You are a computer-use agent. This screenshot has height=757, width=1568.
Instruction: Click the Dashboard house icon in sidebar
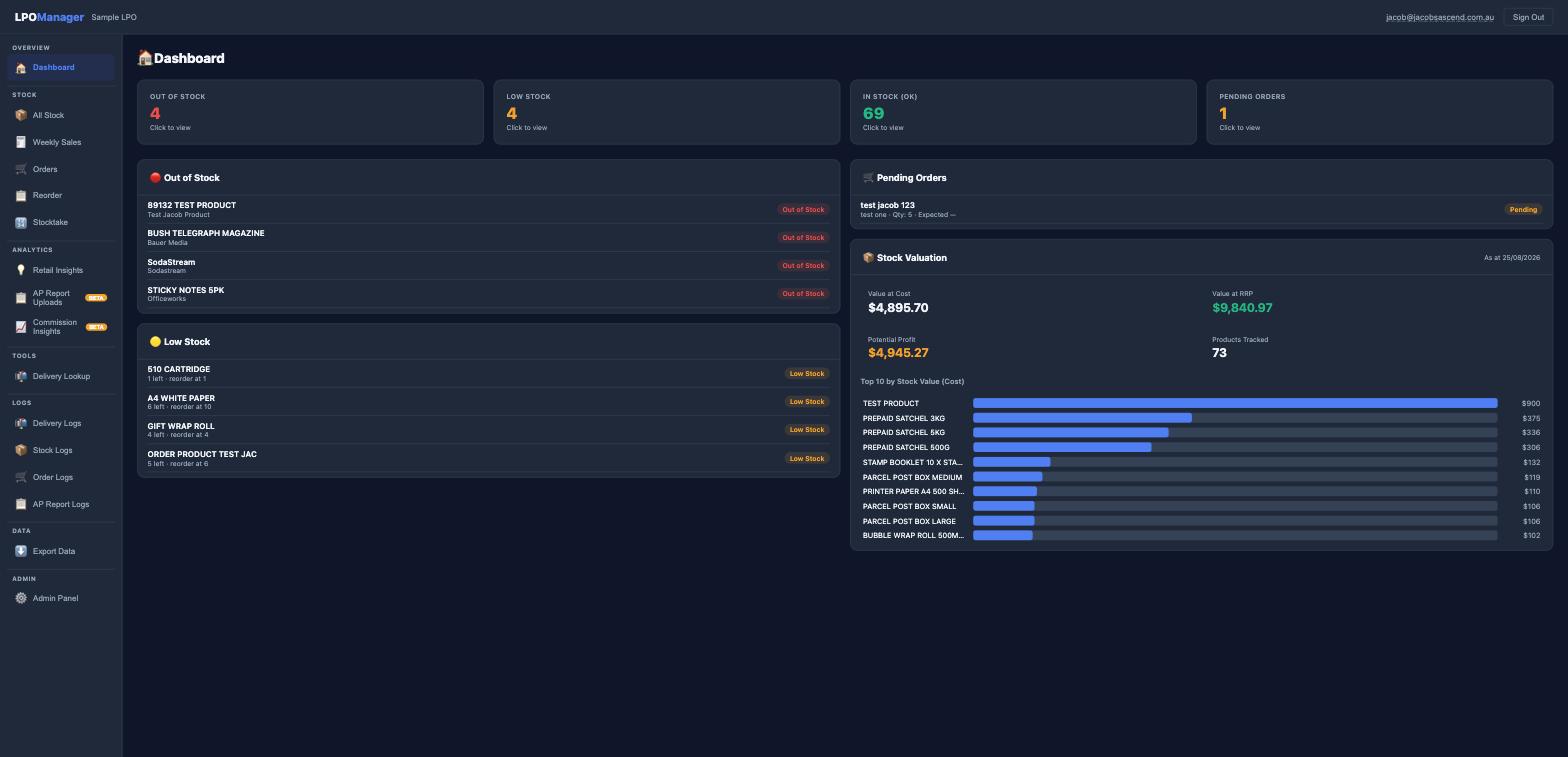(21, 68)
